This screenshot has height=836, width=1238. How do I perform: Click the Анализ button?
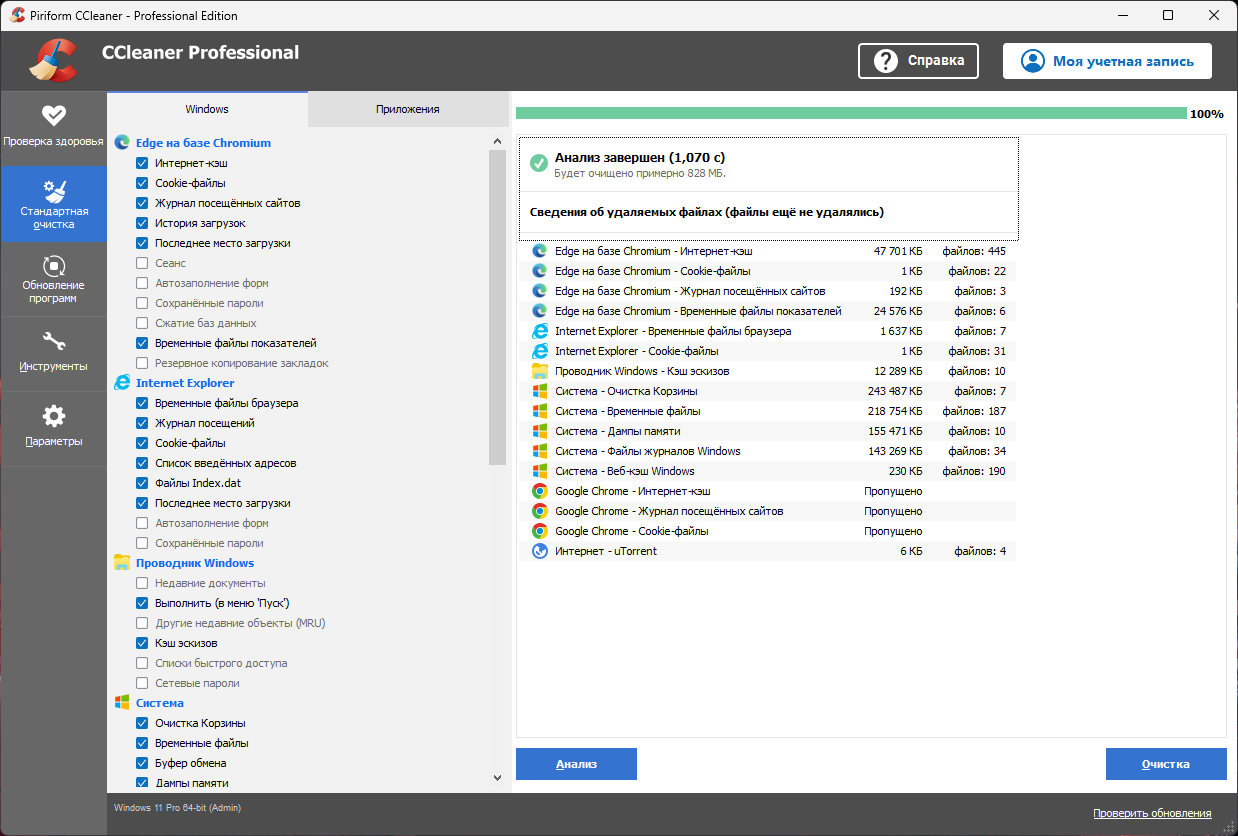pyautogui.click(x=576, y=764)
